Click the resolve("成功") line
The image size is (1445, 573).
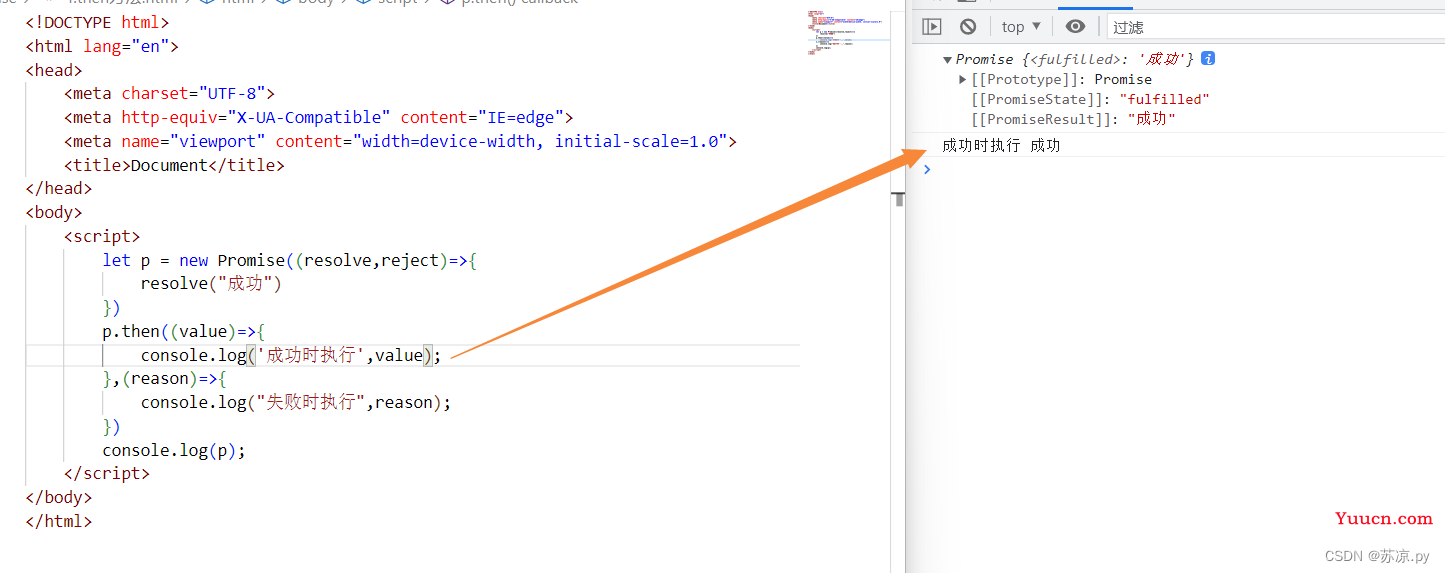pos(211,284)
